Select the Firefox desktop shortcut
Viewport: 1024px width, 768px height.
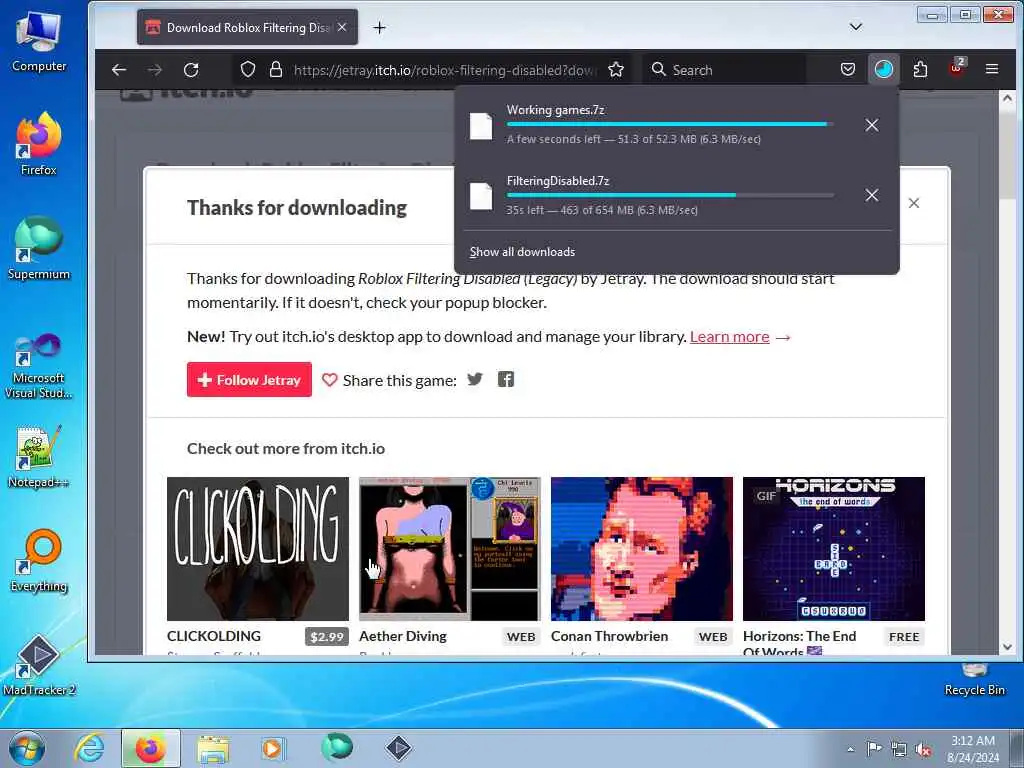(39, 144)
